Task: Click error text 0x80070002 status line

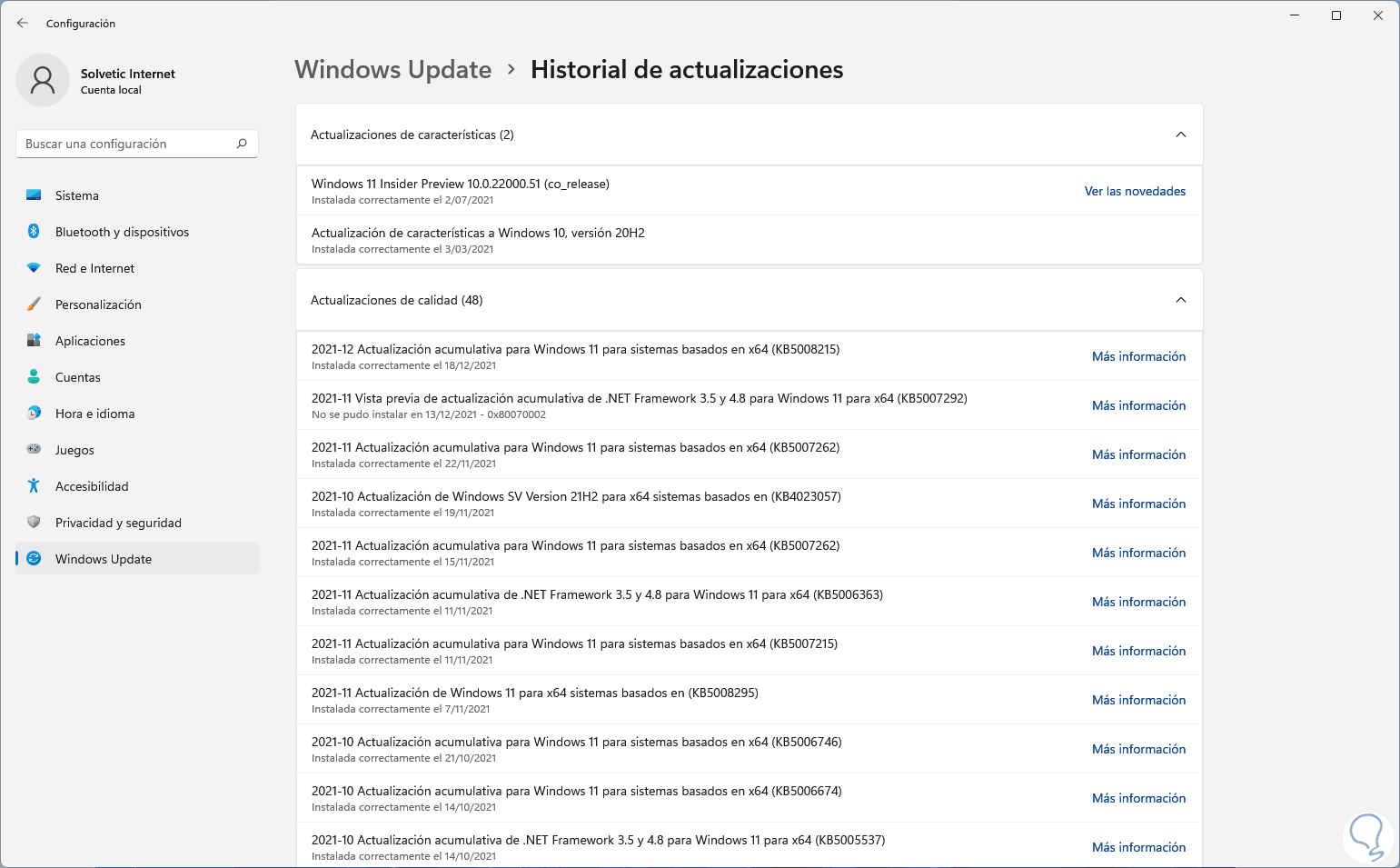Action: click(429, 414)
